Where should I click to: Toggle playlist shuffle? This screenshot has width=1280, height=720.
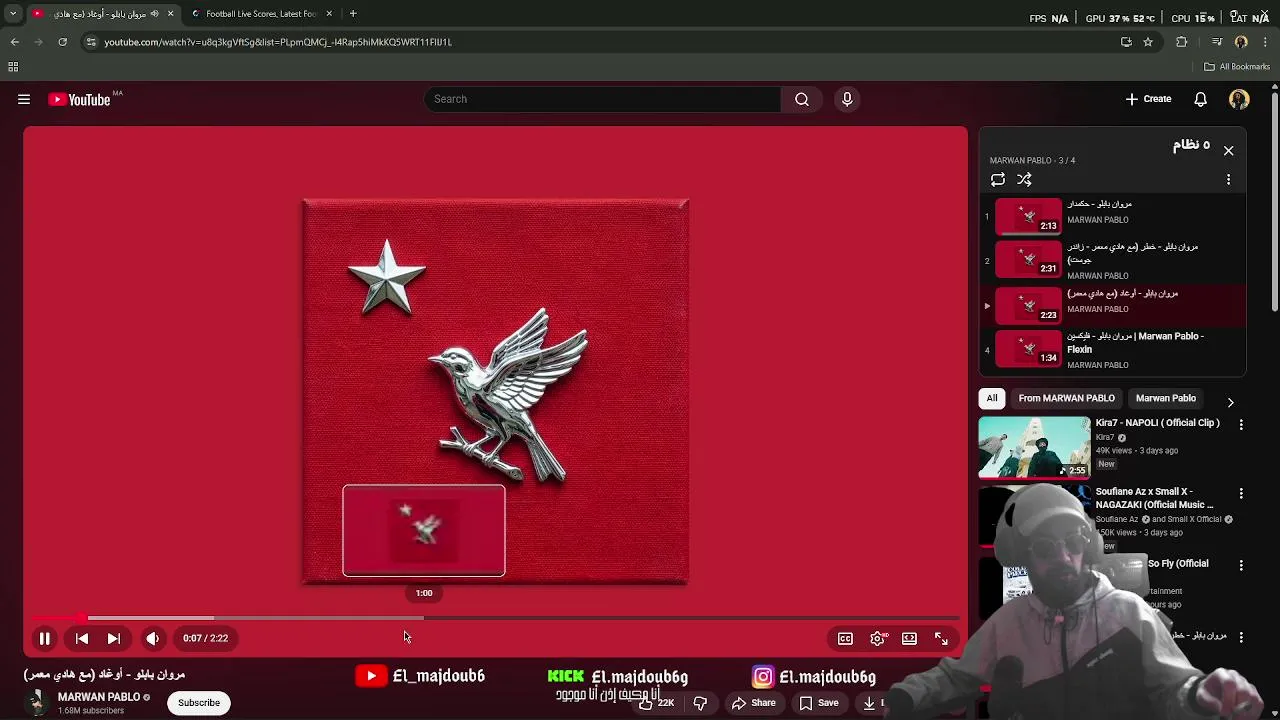point(1024,180)
